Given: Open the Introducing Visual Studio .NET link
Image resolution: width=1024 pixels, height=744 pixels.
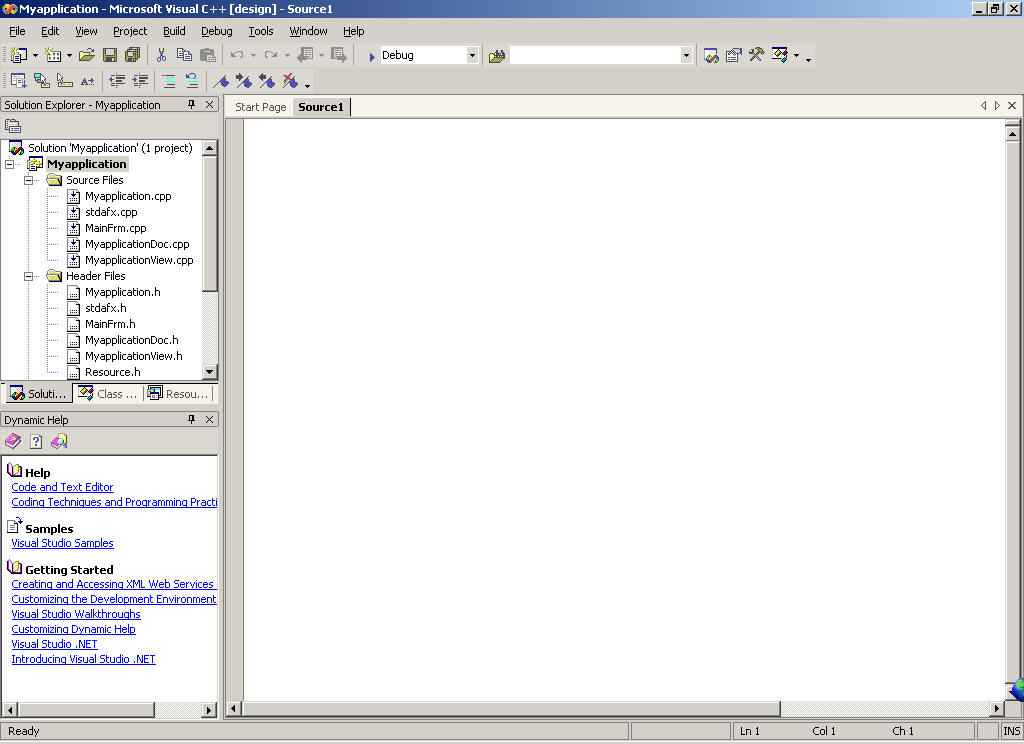Looking at the screenshot, I should tap(84, 660).
